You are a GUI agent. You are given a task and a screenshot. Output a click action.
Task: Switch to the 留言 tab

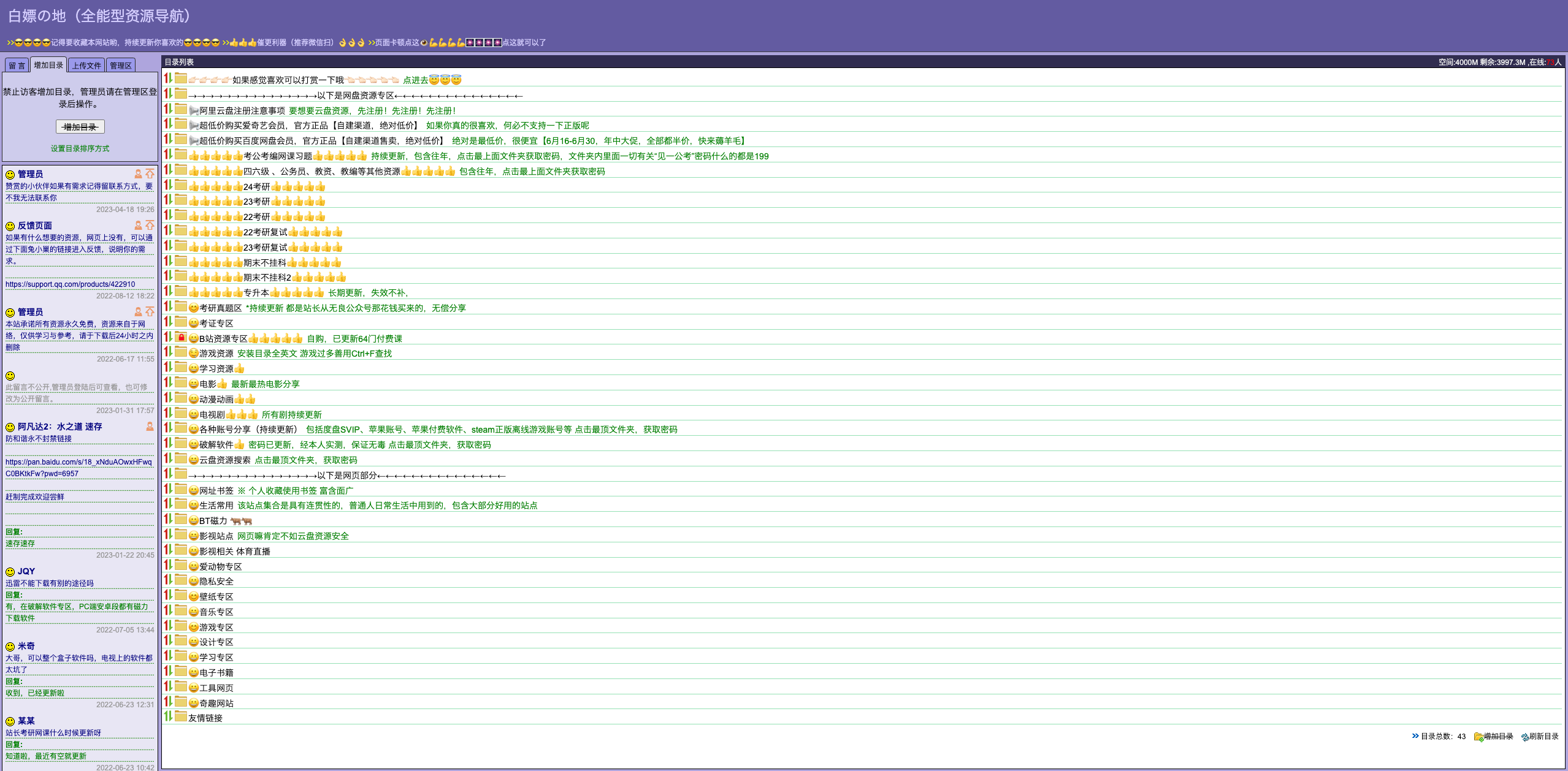[17, 66]
